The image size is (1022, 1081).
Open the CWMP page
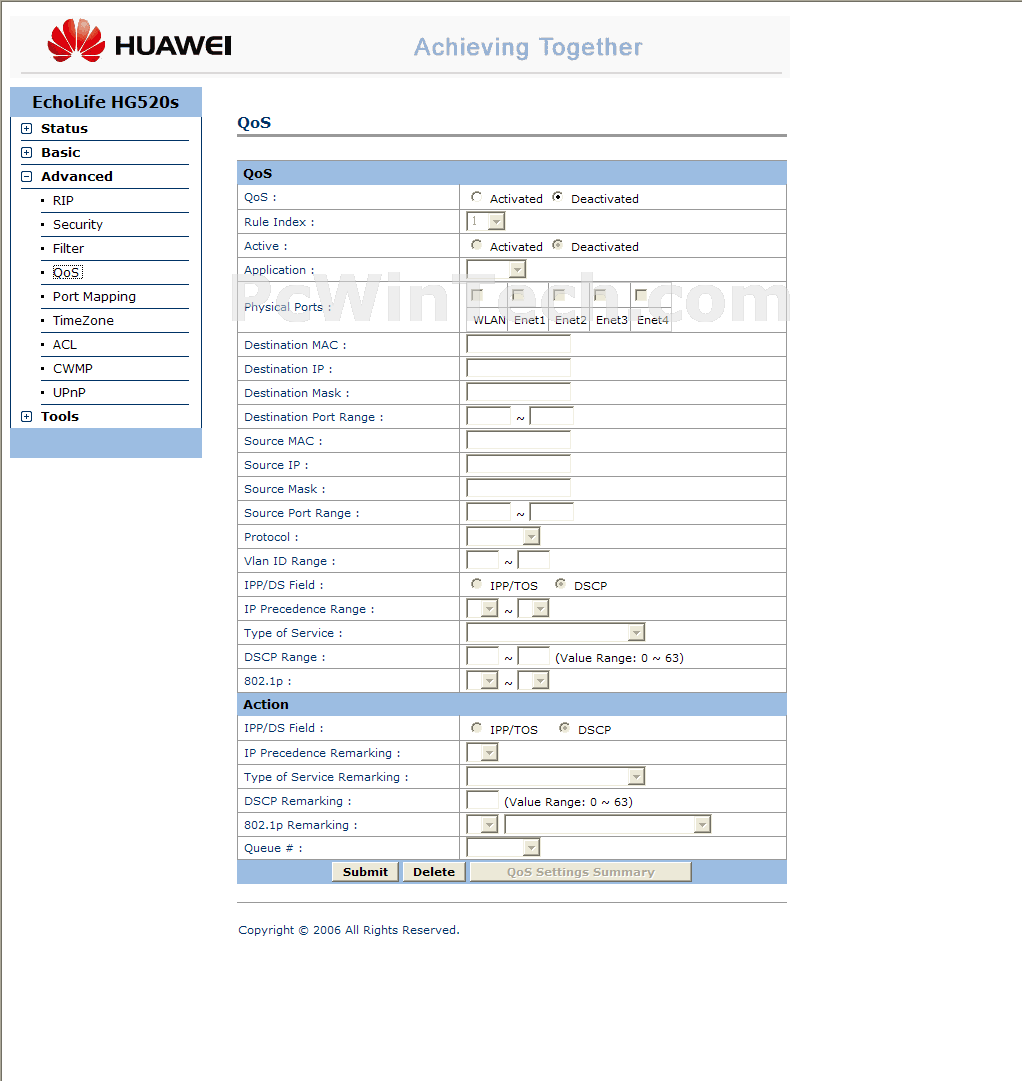point(72,369)
